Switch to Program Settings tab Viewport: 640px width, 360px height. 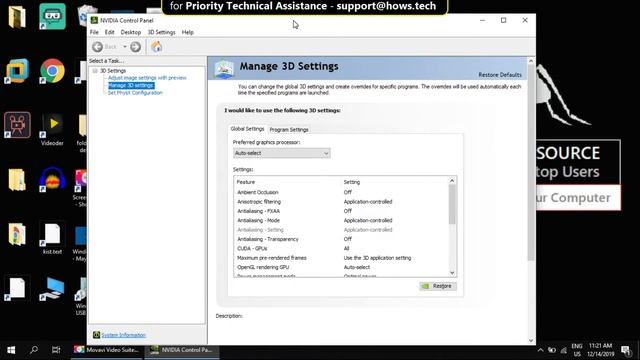coord(289,129)
